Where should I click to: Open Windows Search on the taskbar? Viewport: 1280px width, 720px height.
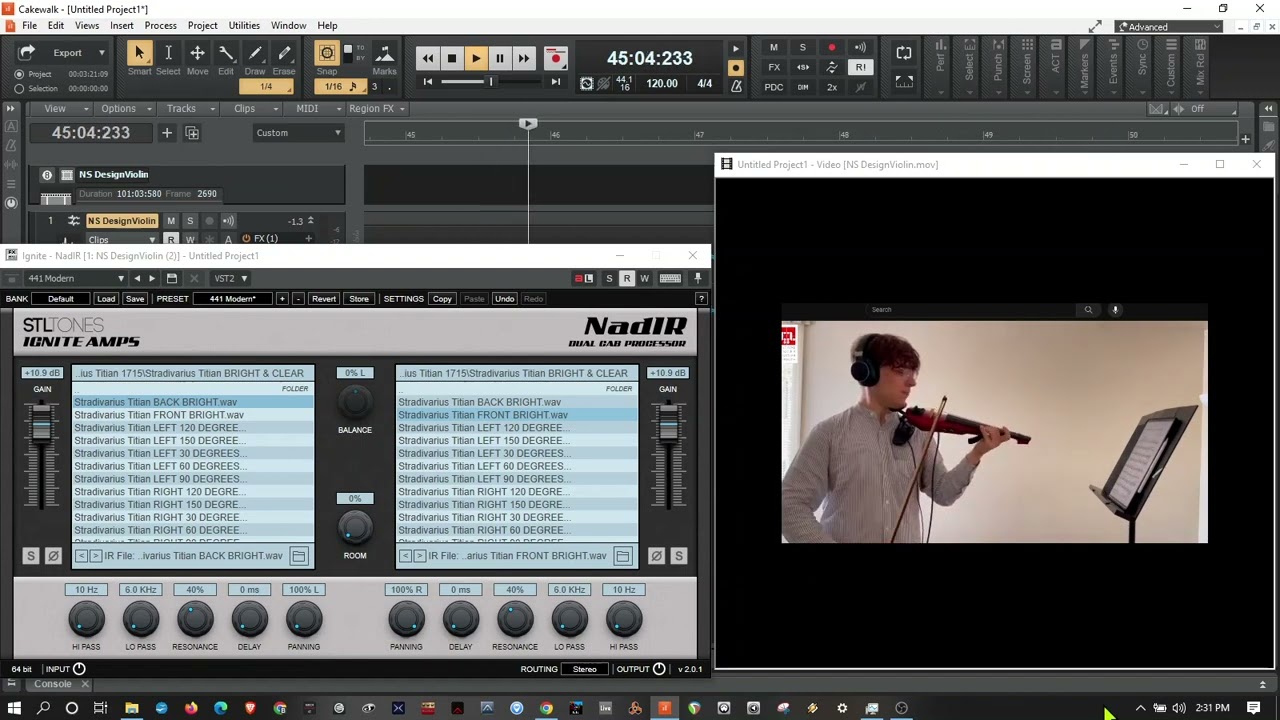click(x=43, y=708)
